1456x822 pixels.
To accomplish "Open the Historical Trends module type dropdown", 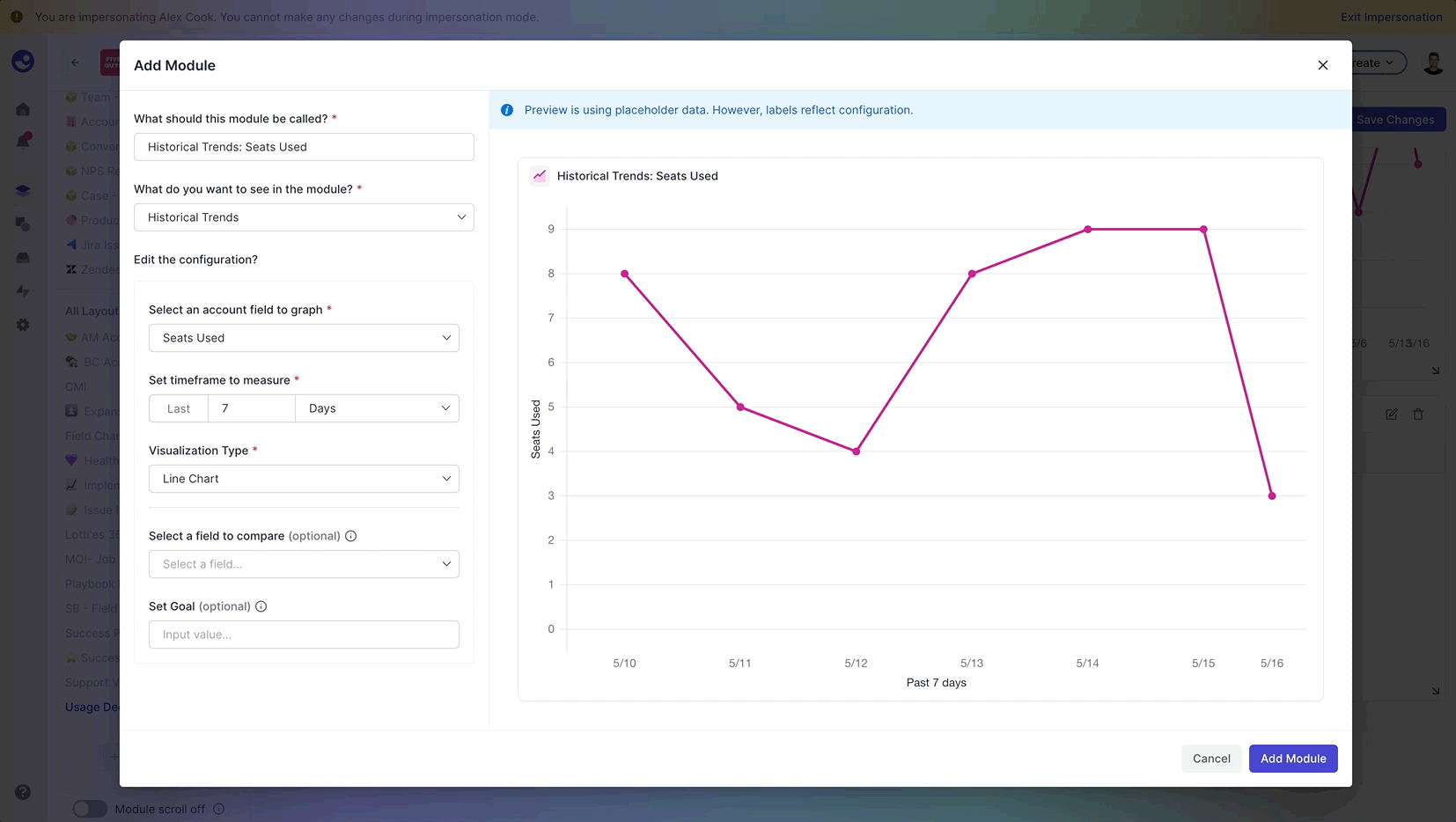I will pos(304,217).
